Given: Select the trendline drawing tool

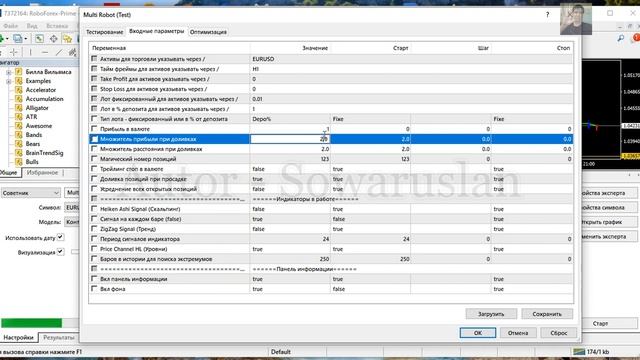Looking at the screenshot, I should (59, 52).
